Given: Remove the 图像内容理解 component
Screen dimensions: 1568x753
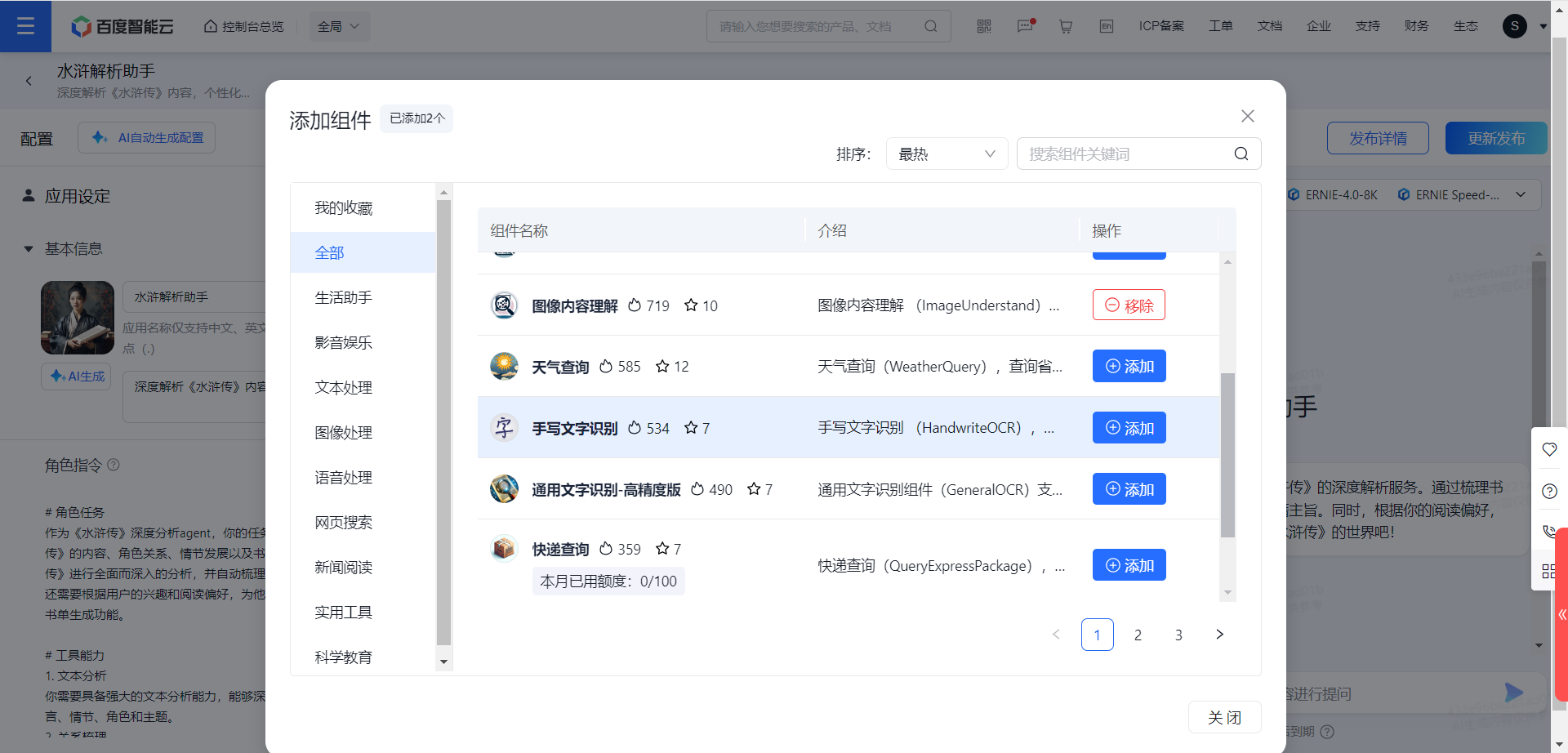Looking at the screenshot, I should coord(1129,305).
